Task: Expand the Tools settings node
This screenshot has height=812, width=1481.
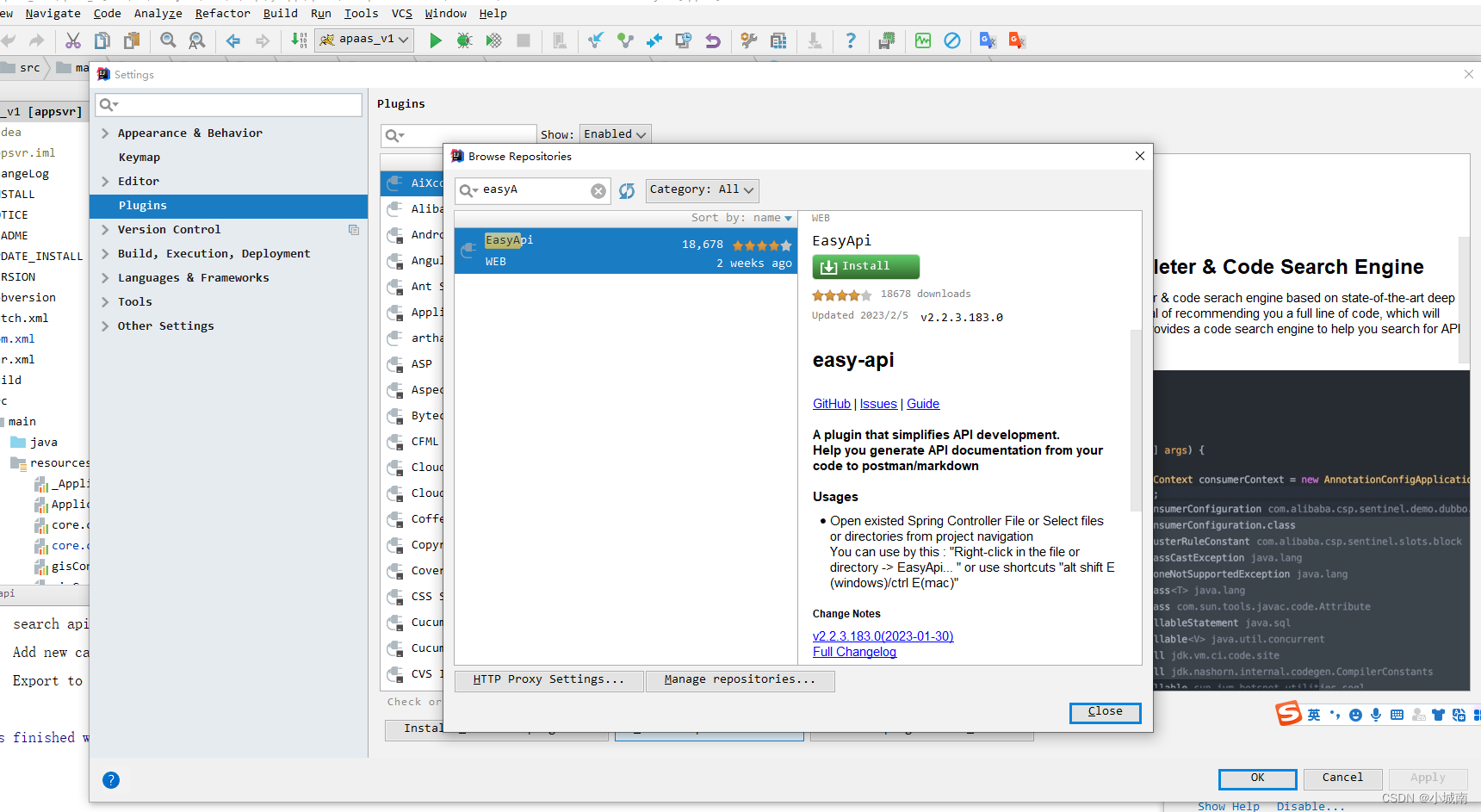Action: (x=105, y=302)
